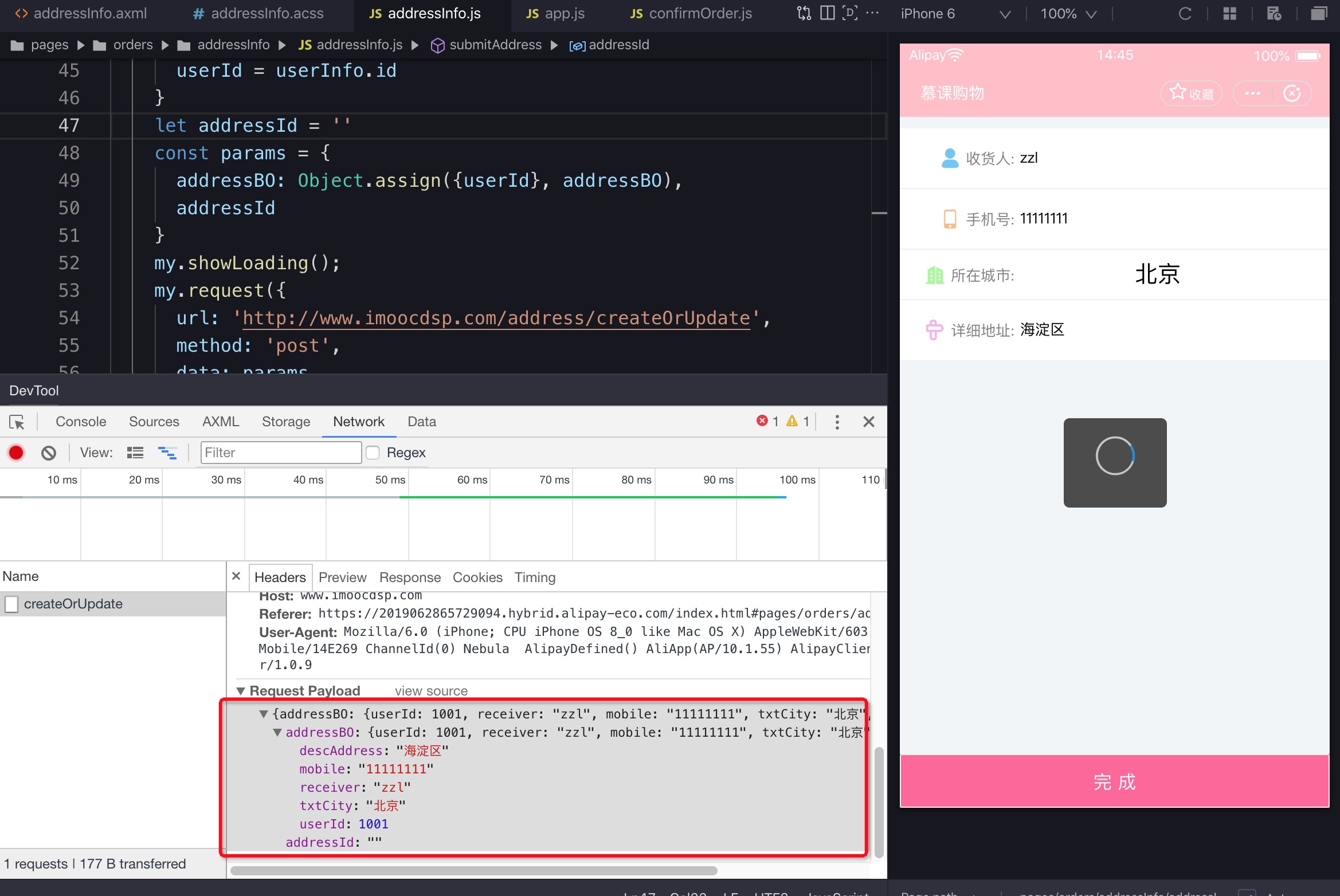Switch to the Console tab in DevTool
Image resolution: width=1340 pixels, height=896 pixels.
point(81,422)
